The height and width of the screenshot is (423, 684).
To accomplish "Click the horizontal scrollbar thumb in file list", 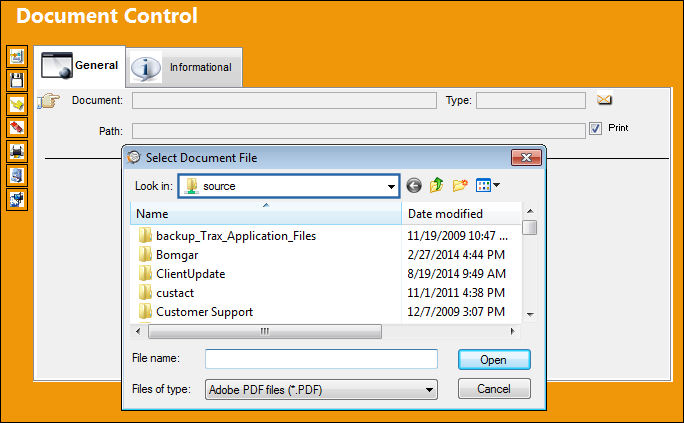I will (x=265, y=331).
